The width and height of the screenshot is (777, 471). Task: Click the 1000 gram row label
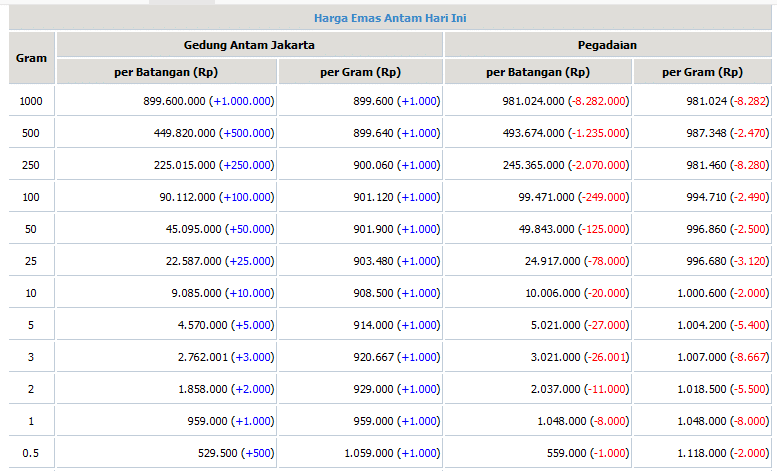31,101
